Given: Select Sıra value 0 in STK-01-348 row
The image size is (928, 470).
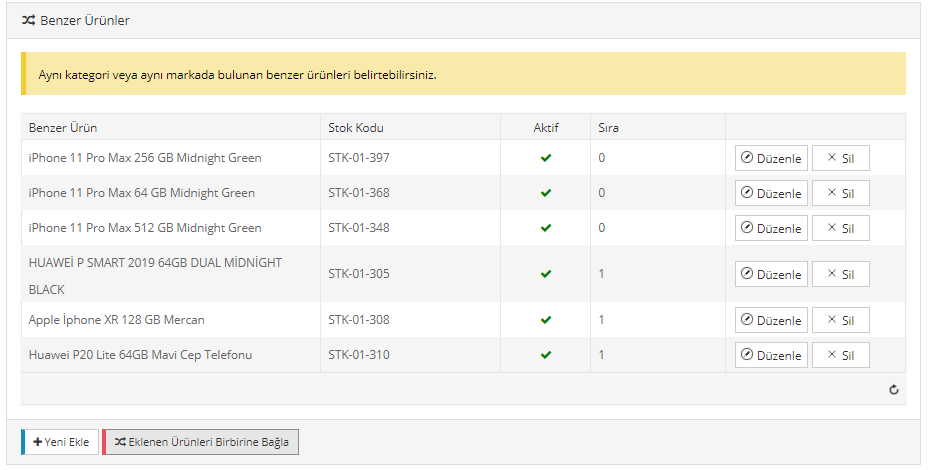Looking at the screenshot, I should (x=602, y=228).
